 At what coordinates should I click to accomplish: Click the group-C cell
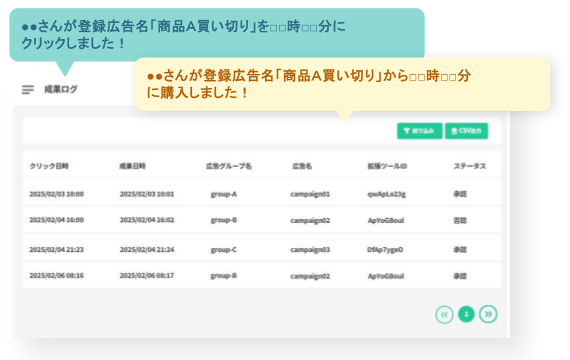coord(224,250)
